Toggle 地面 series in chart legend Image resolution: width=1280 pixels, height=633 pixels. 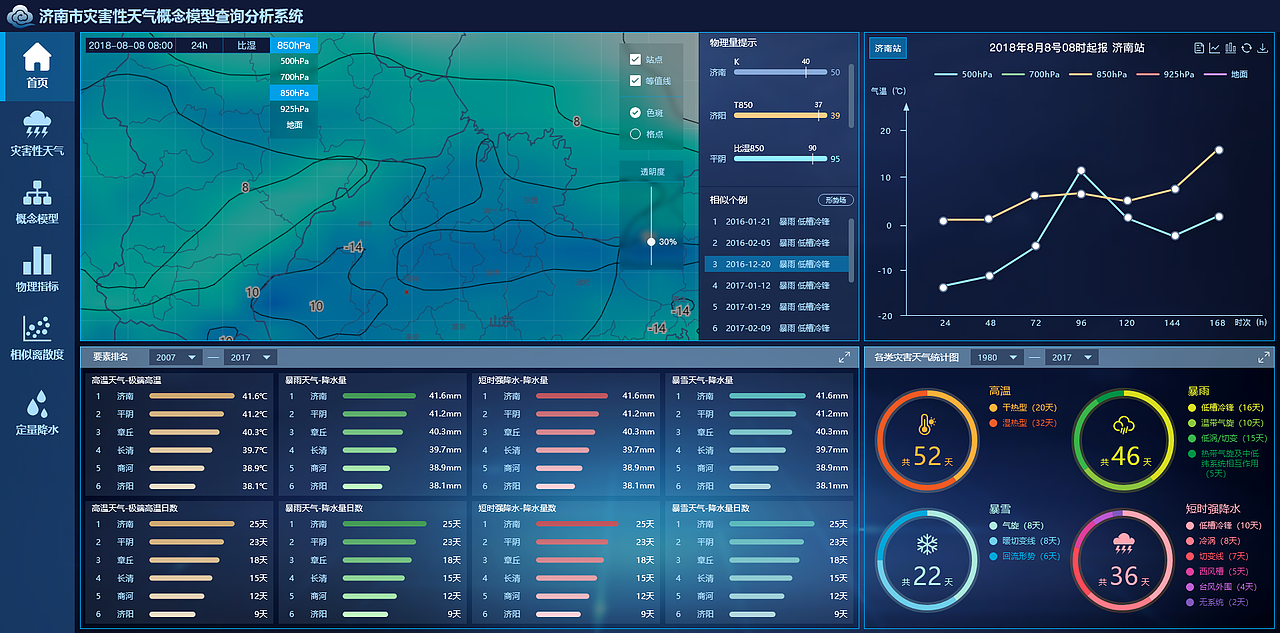1226,74
